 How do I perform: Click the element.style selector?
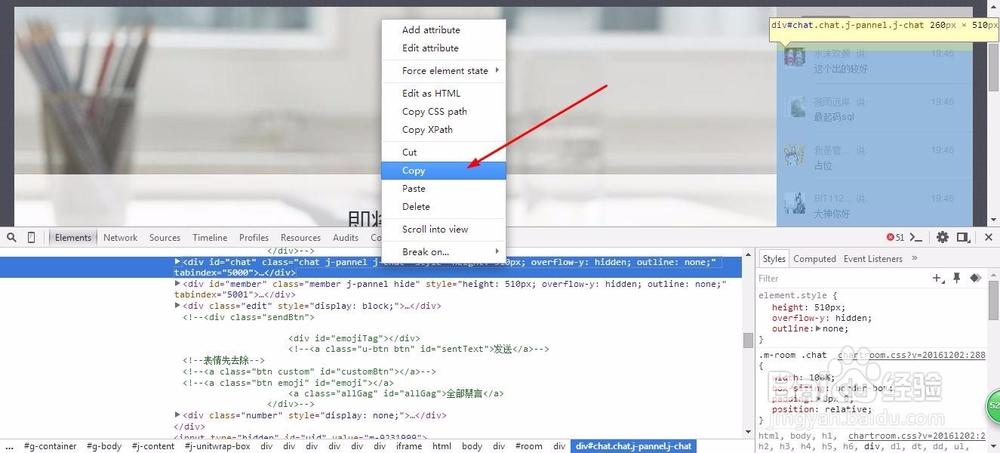(x=792, y=296)
